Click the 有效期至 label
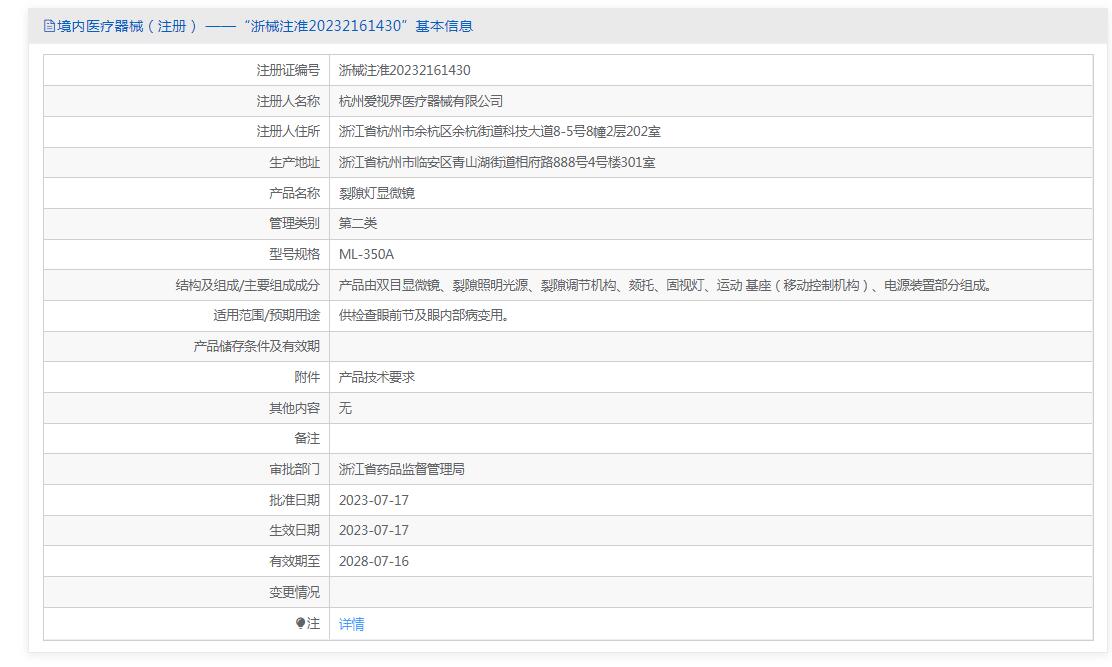 (294, 561)
